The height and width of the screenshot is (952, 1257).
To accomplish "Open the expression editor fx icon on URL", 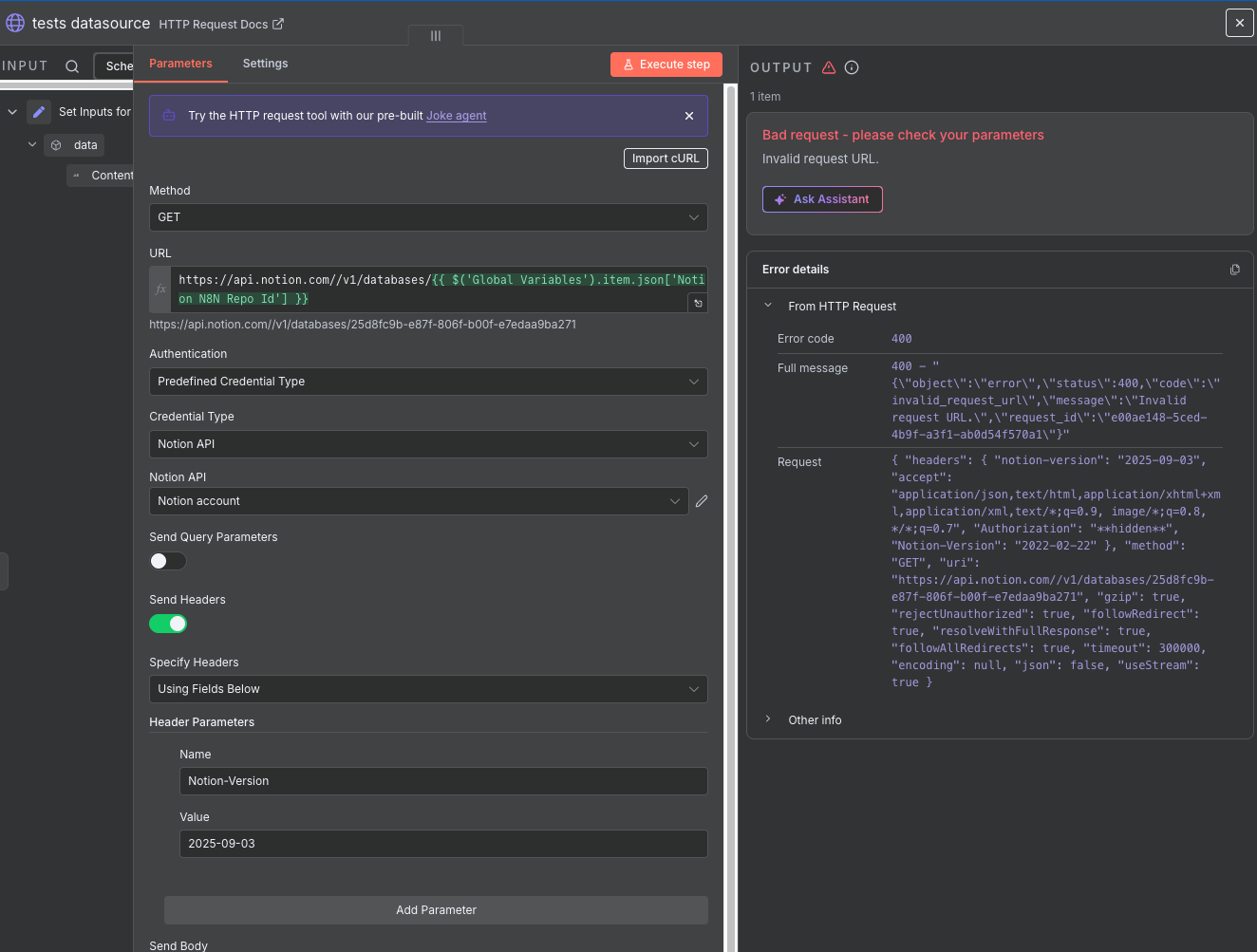I will pyautogui.click(x=159, y=289).
